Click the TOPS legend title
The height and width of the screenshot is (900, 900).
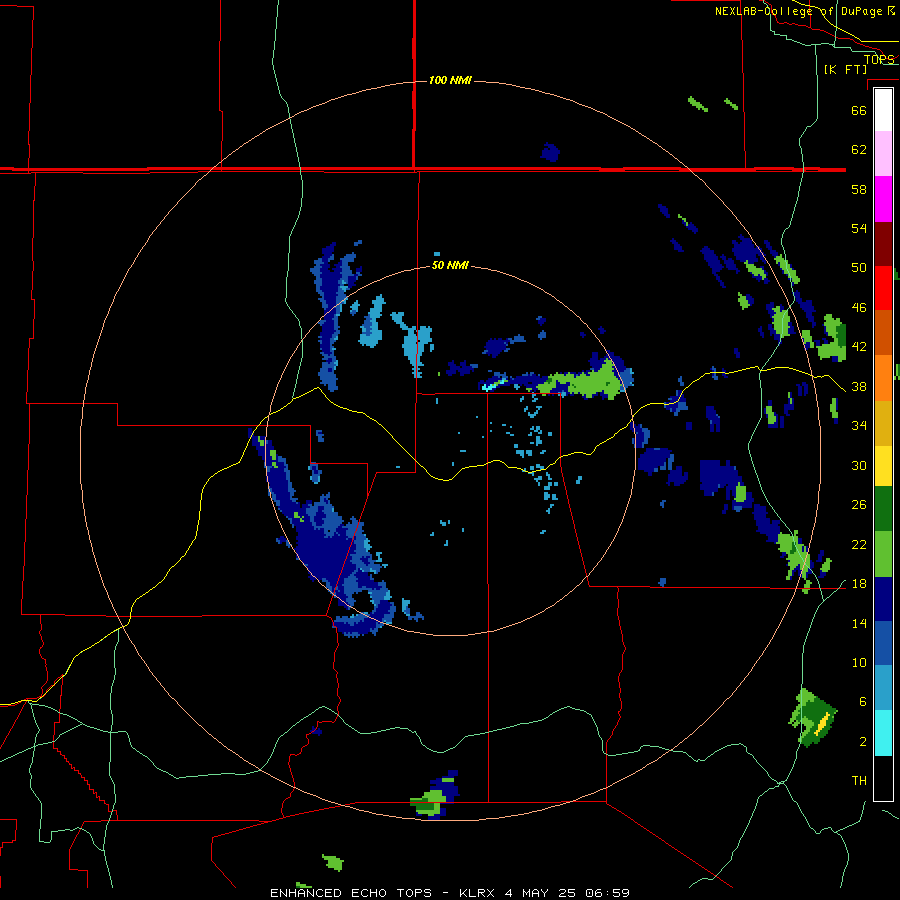click(x=879, y=59)
